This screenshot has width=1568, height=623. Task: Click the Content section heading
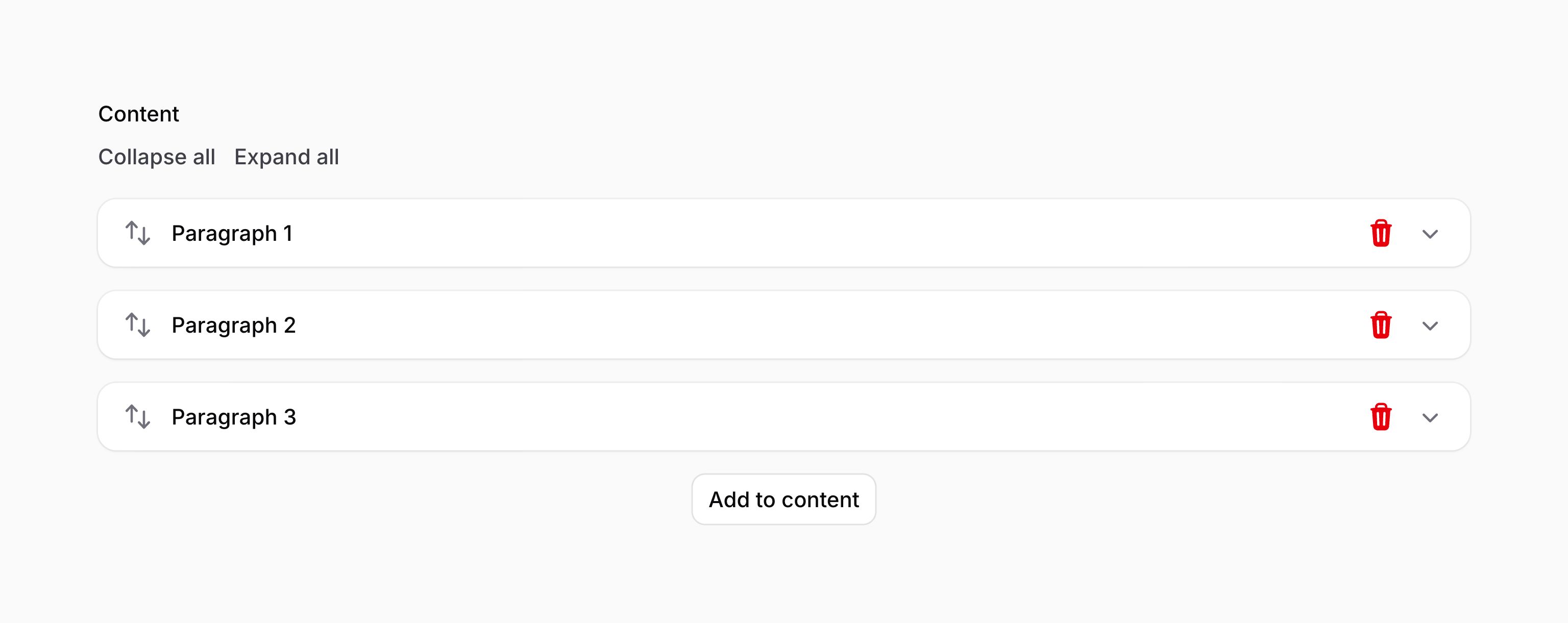138,114
